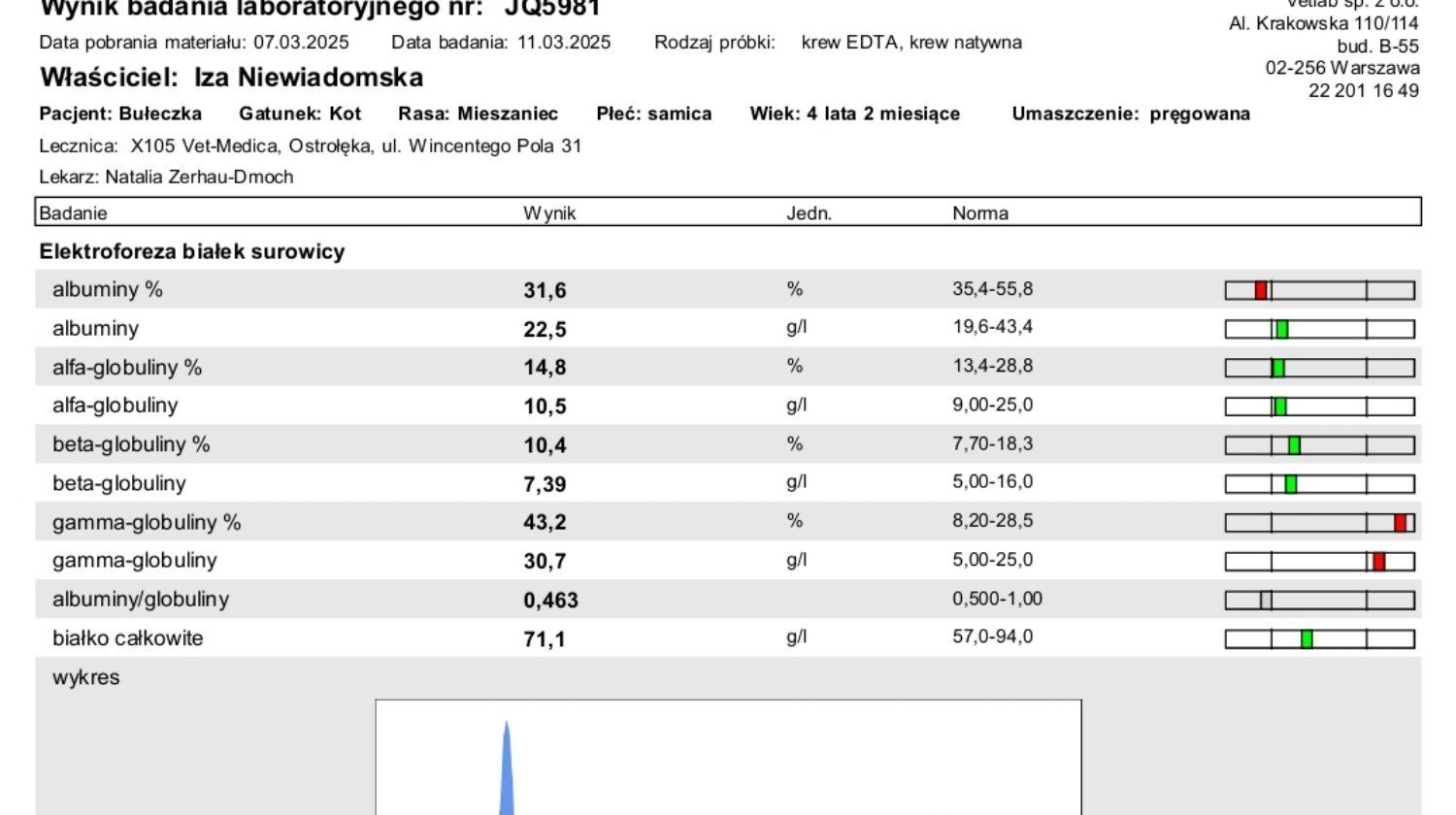The image size is (1456, 815).
Task: Click the 'alfa-globuliny %' row label
Action: [127, 367]
